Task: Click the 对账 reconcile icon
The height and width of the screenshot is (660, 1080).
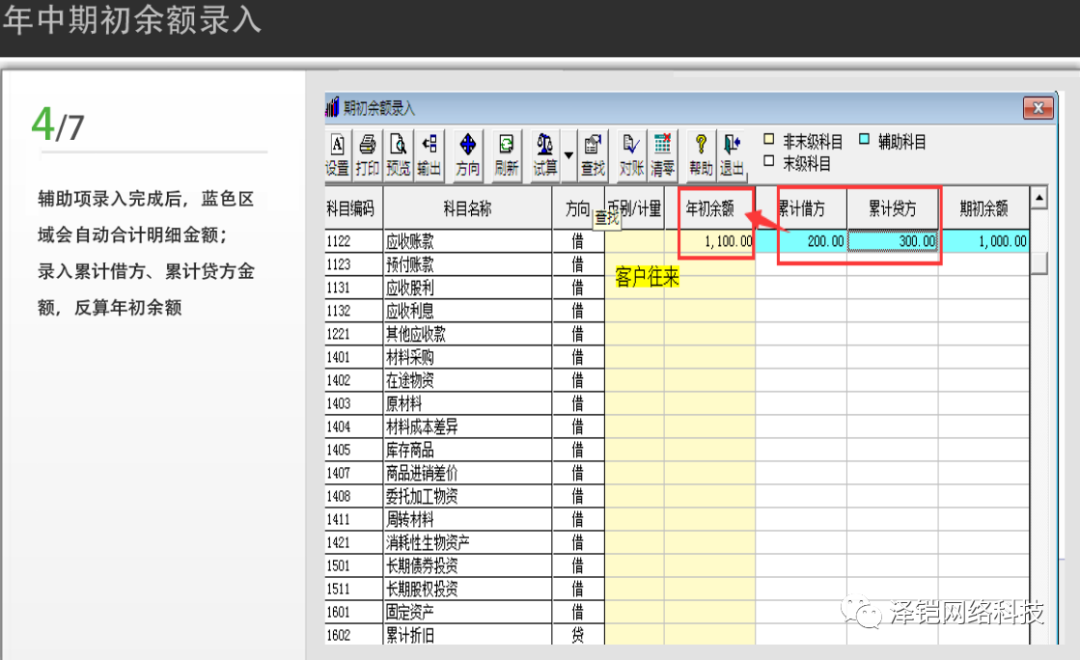Action: coord(631,155)
